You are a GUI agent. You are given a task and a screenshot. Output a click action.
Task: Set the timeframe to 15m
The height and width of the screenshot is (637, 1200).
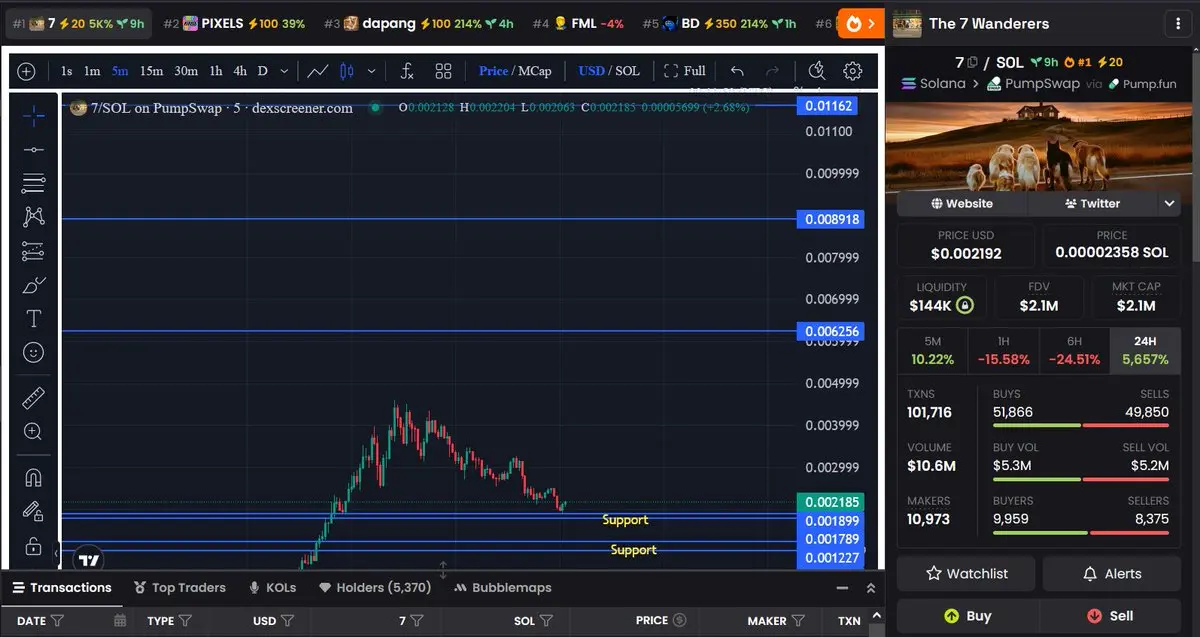point(151,71)
